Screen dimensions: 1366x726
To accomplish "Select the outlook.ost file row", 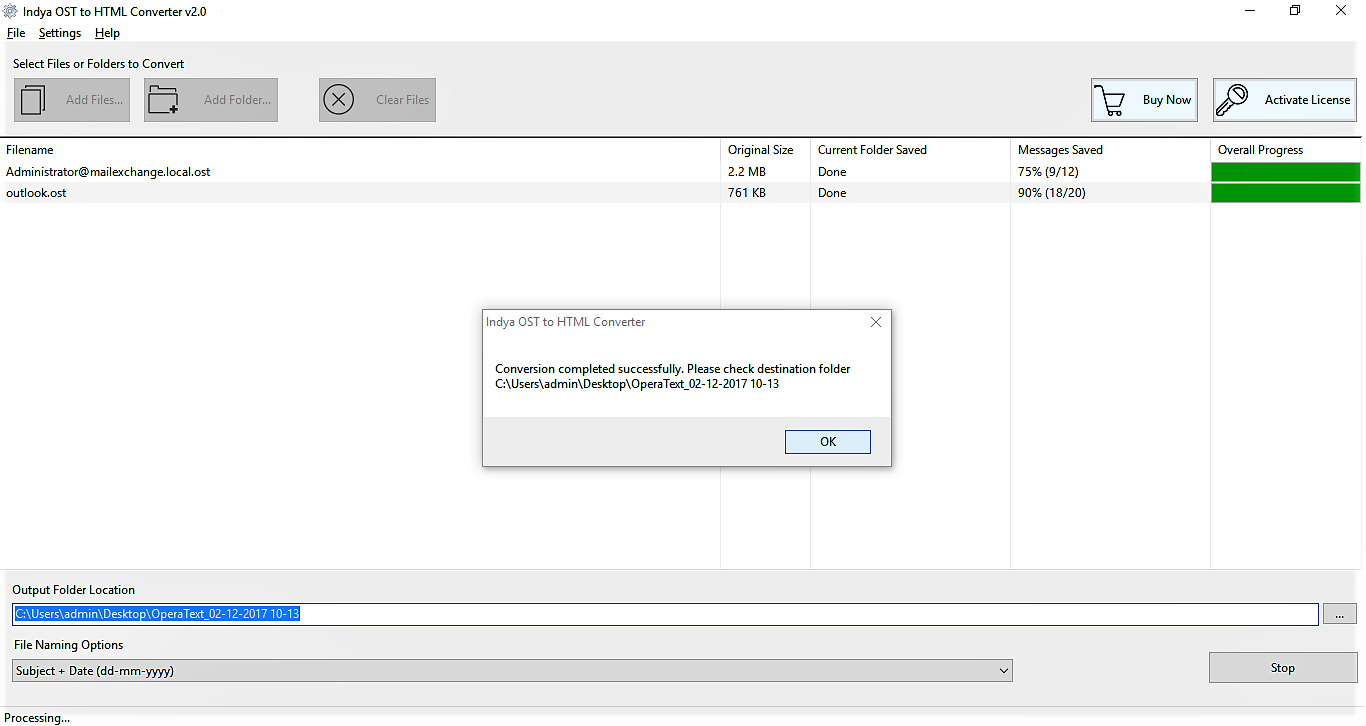I will pyautogui.click(x=681, y=193).
